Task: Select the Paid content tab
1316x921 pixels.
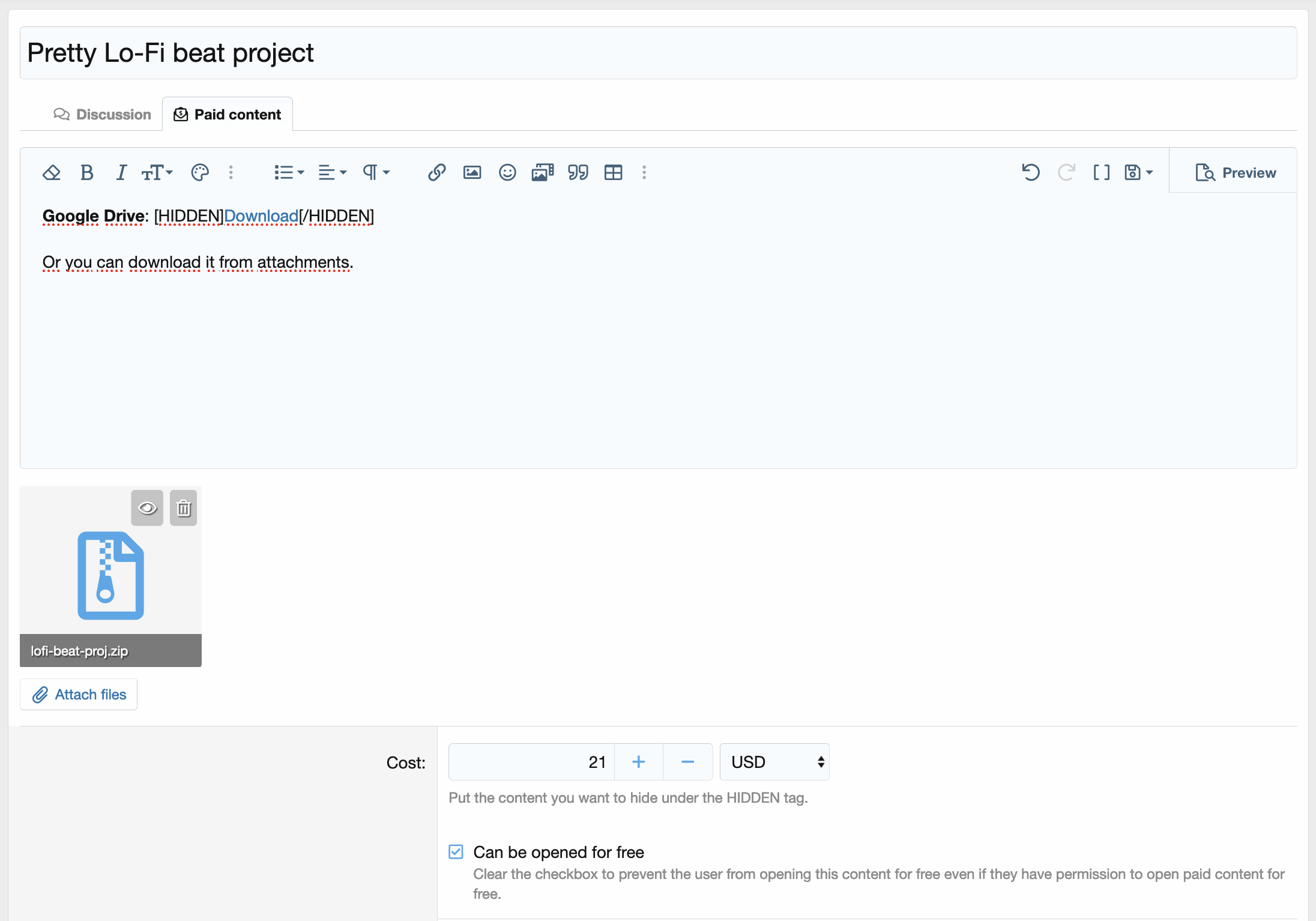Action: (x=228, y=114)
